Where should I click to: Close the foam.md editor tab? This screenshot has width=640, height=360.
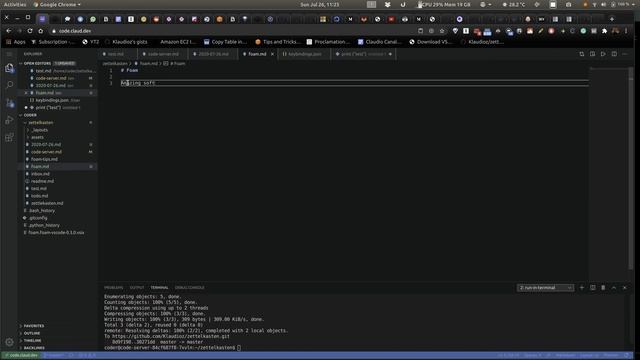pos(272,54)
